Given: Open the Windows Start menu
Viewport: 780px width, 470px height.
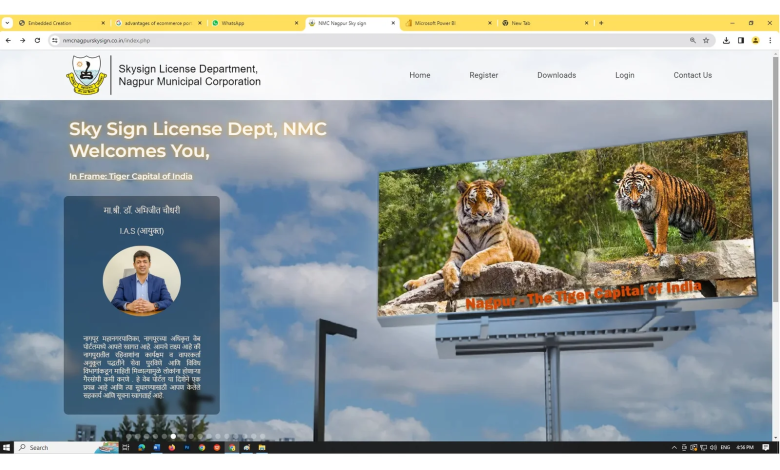Looking at the screenshot, I should (6, 447).
